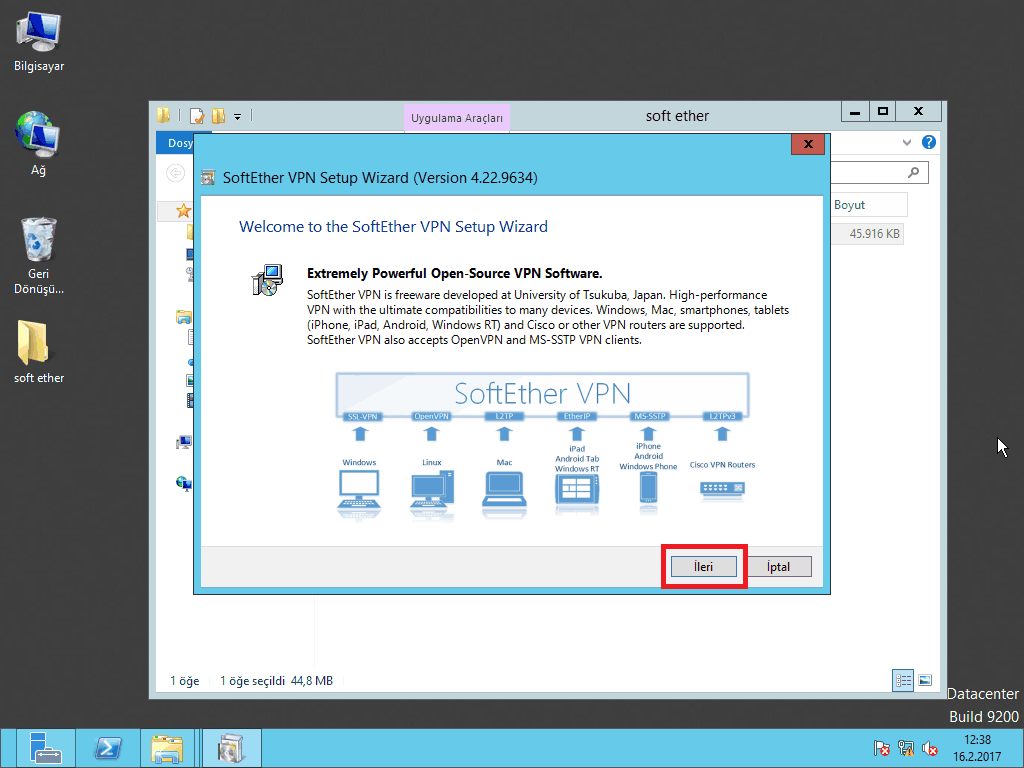The height and width of the screenshot is (768, 1024).
Task: Open Action Center flag tray icon
Action: click(882, 747)
